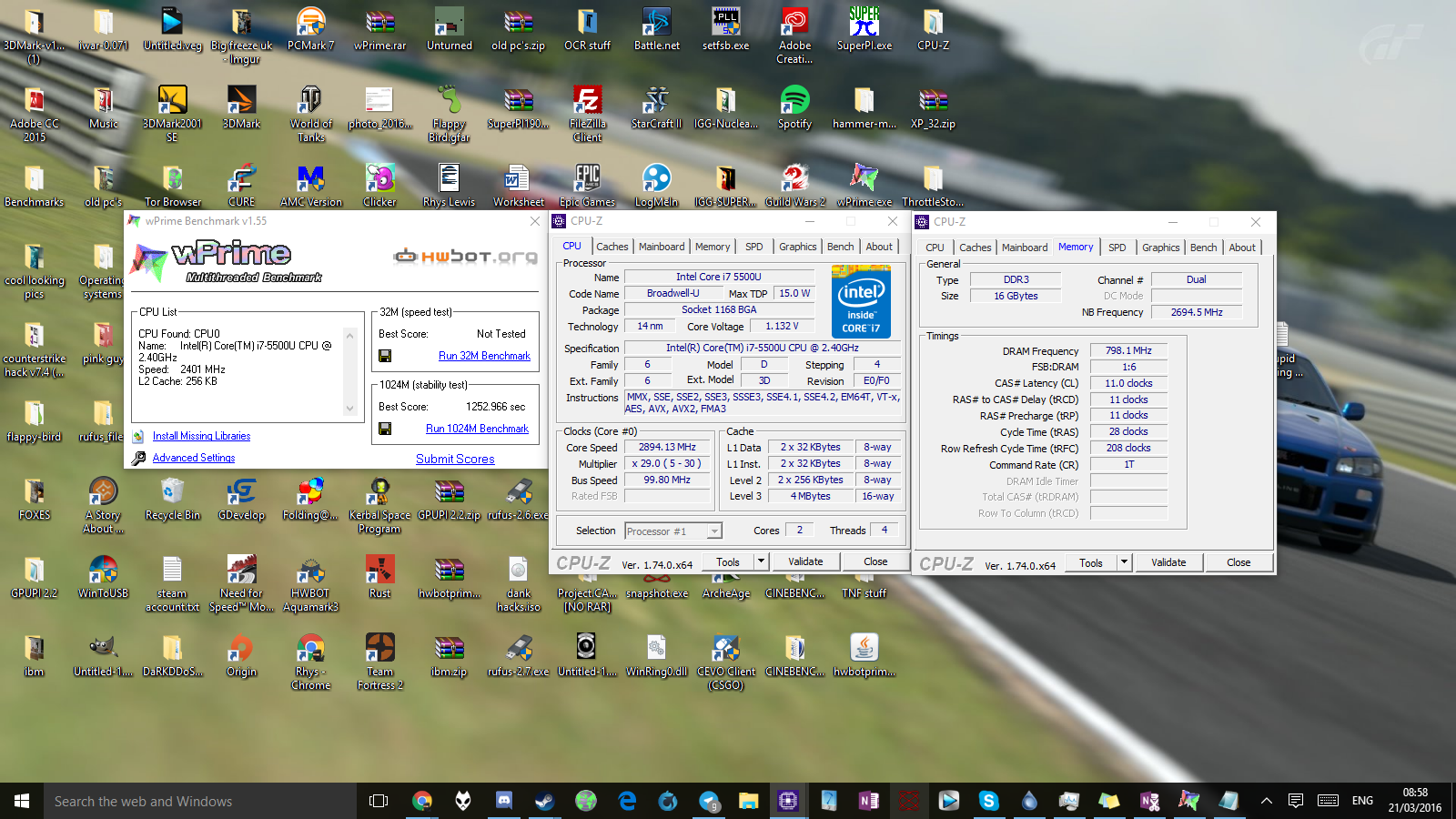The image size is (1456, 819).
Task: Click Run 1024M Benchmark link
Action: [x=477, y=429]
